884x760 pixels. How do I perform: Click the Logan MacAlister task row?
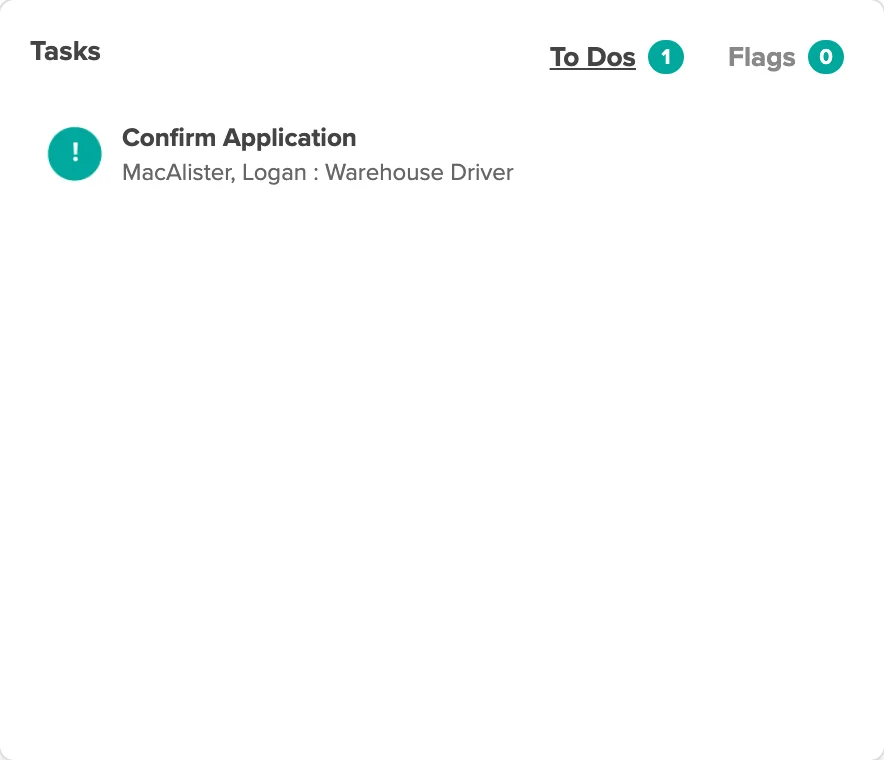(281, 154)
